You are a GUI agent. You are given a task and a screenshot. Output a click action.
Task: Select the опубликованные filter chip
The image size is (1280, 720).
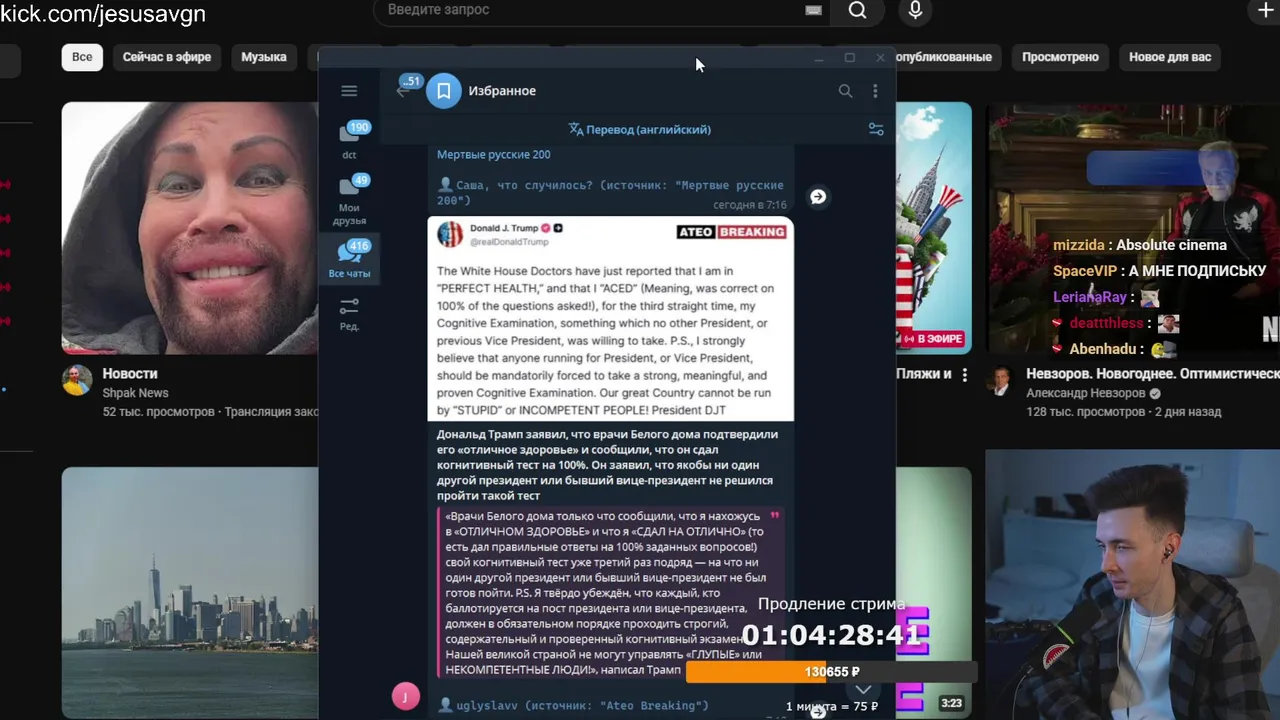pyautogui.click(x=946, y=57)
